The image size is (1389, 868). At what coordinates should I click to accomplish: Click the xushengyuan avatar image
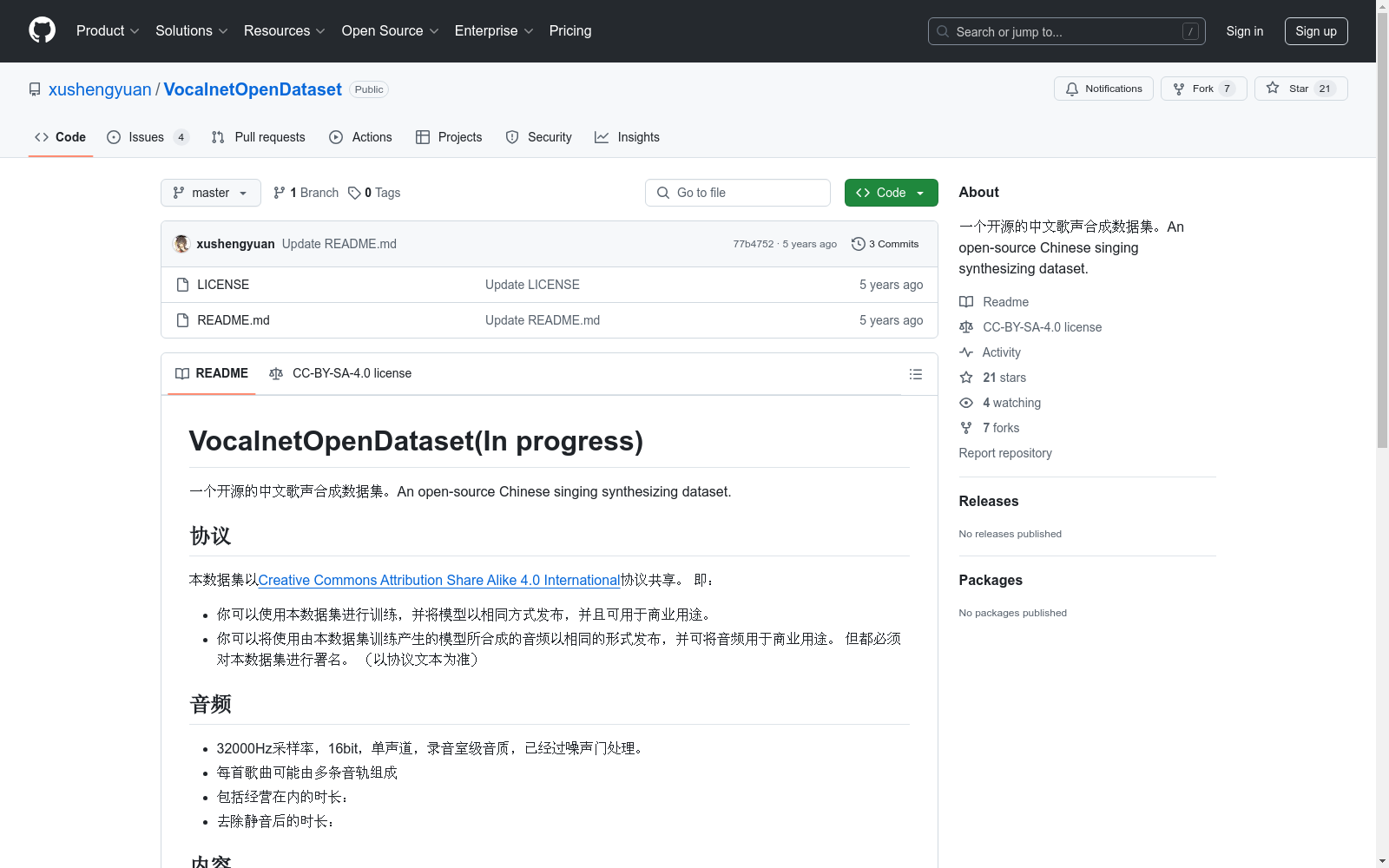coord(181,244)
